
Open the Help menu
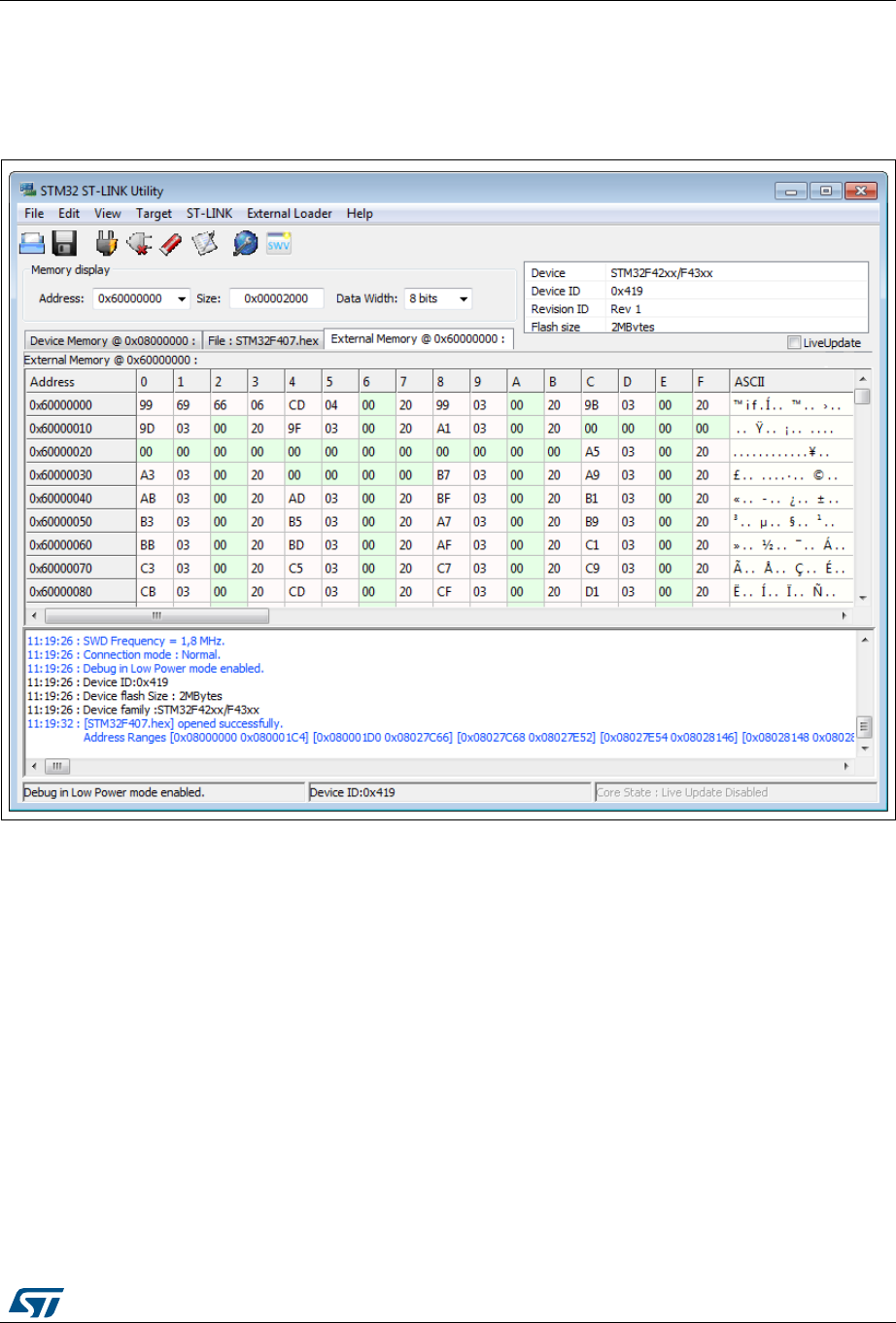pyautogui.click(x=360, y=213)
